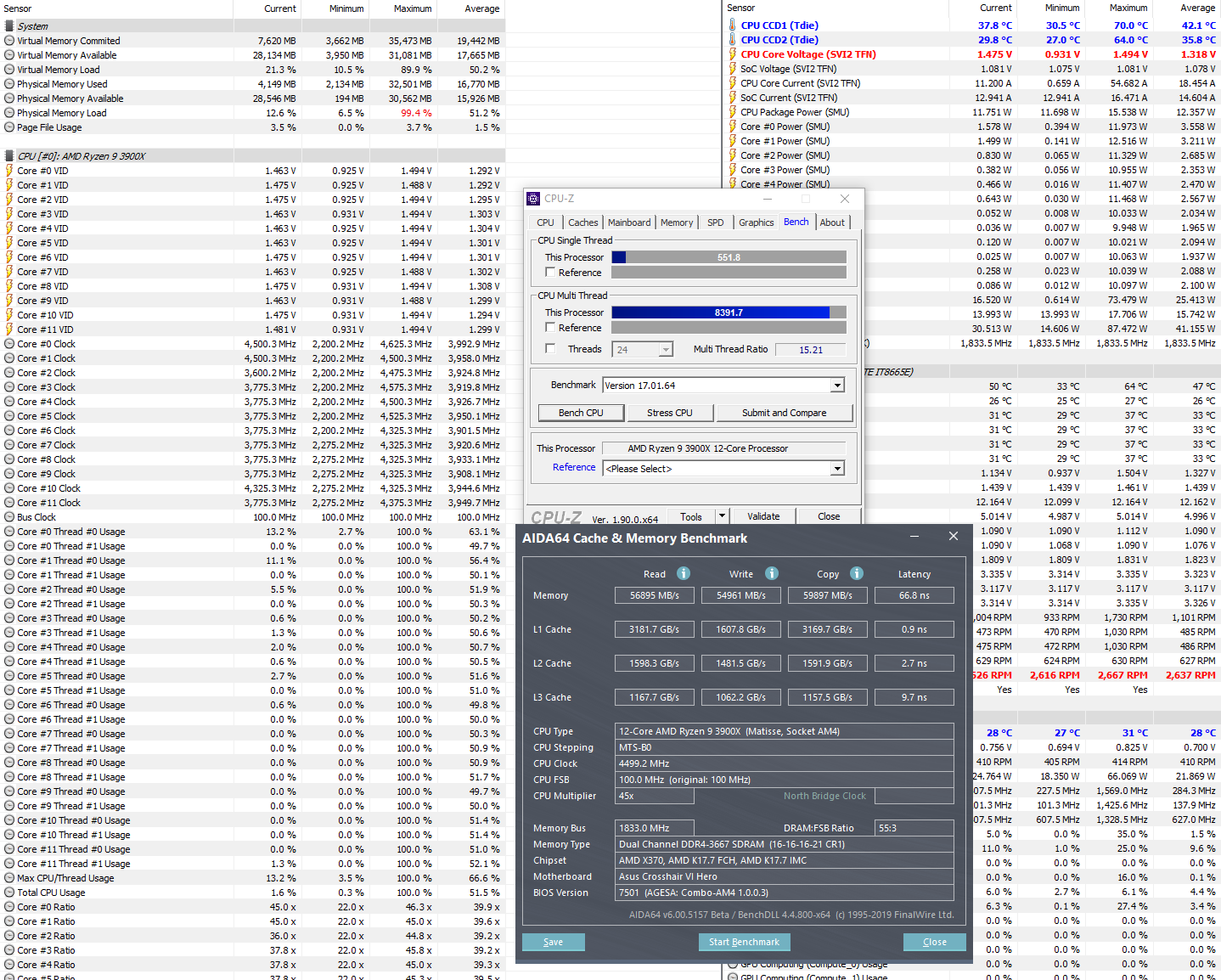Click the lightning icon beside Core #0 VID
This screenshot has width=1221, height=980.
9,171
